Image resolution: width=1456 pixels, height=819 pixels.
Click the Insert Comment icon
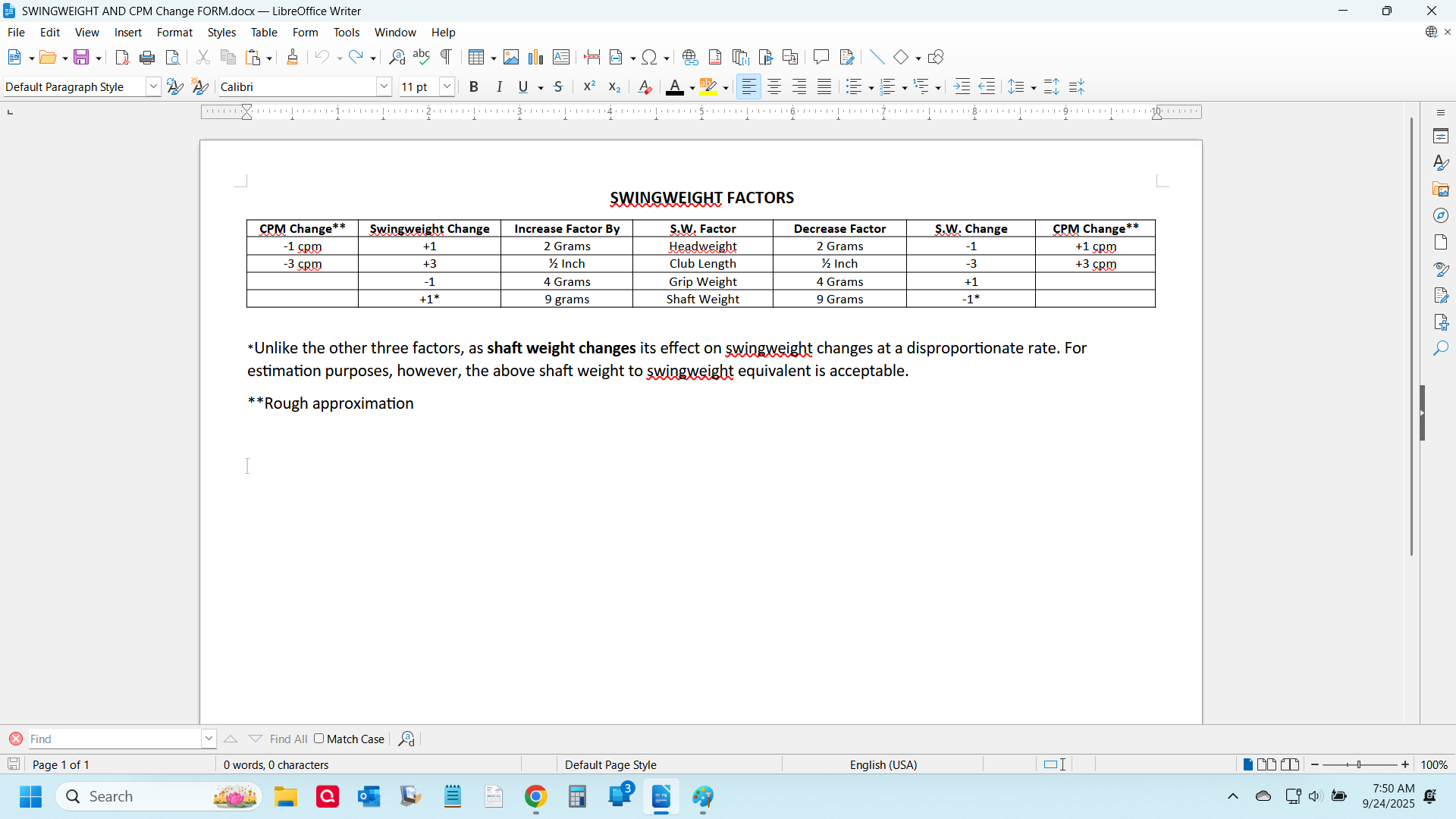tap(821, 58)
